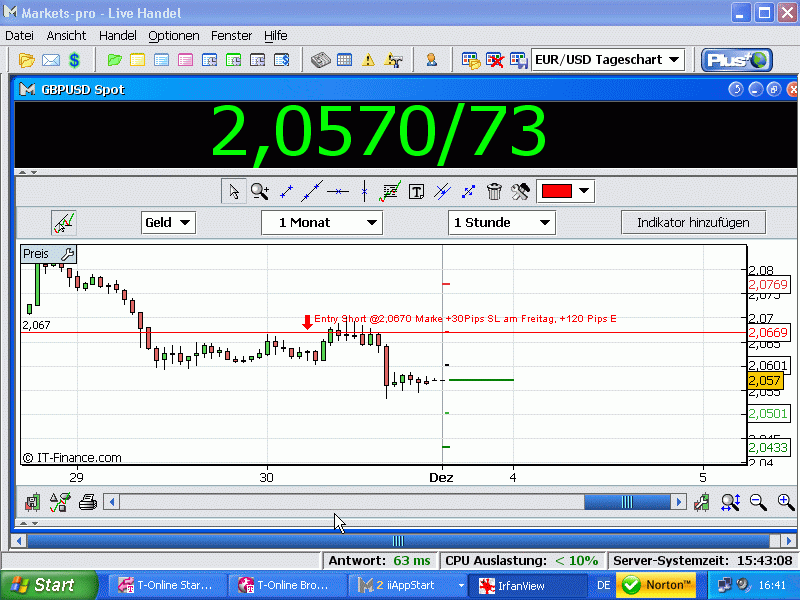Screen dimensions: 800x600
Task: Open the pink list window icon
Action: (185, 60)
